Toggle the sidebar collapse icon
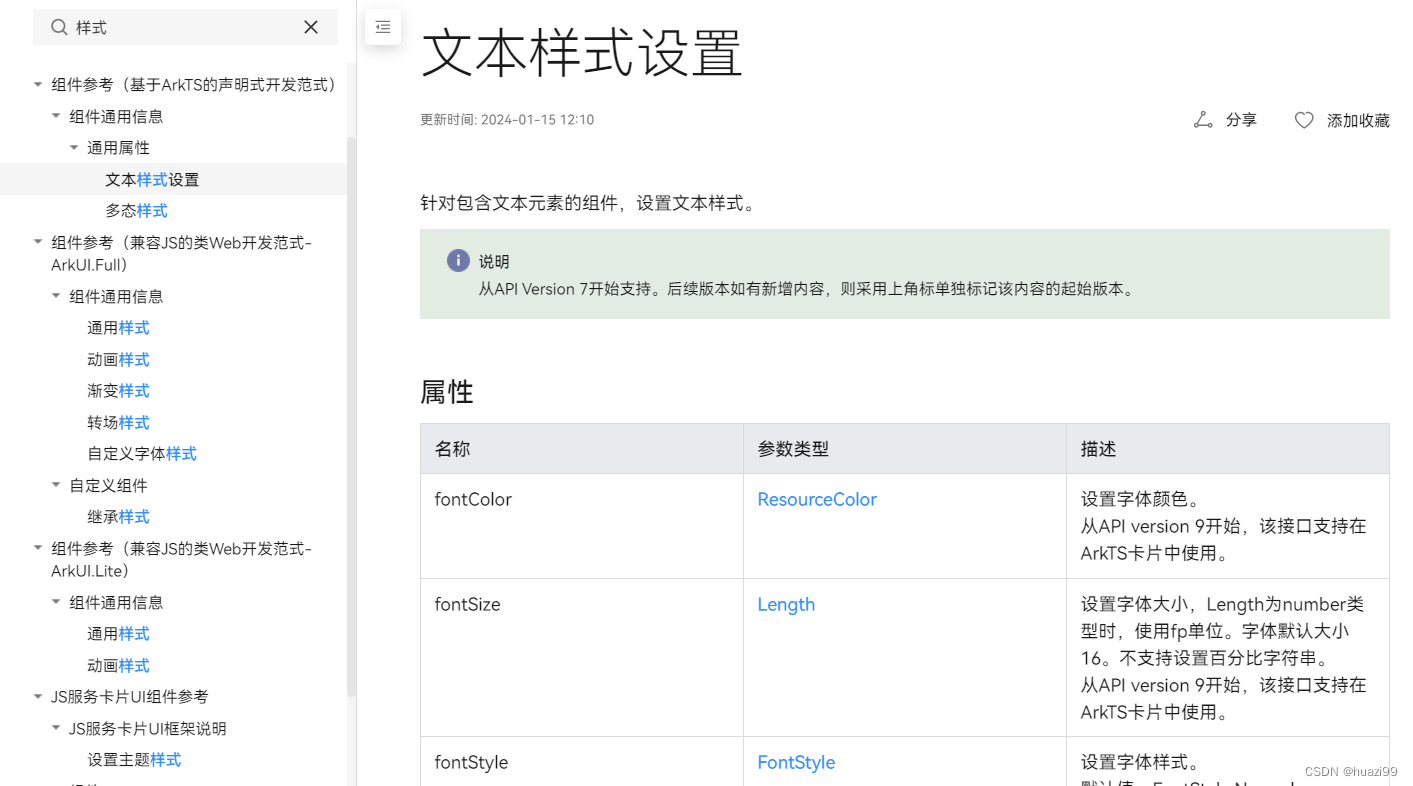1413x786 pixels. [x=383, y=28]
